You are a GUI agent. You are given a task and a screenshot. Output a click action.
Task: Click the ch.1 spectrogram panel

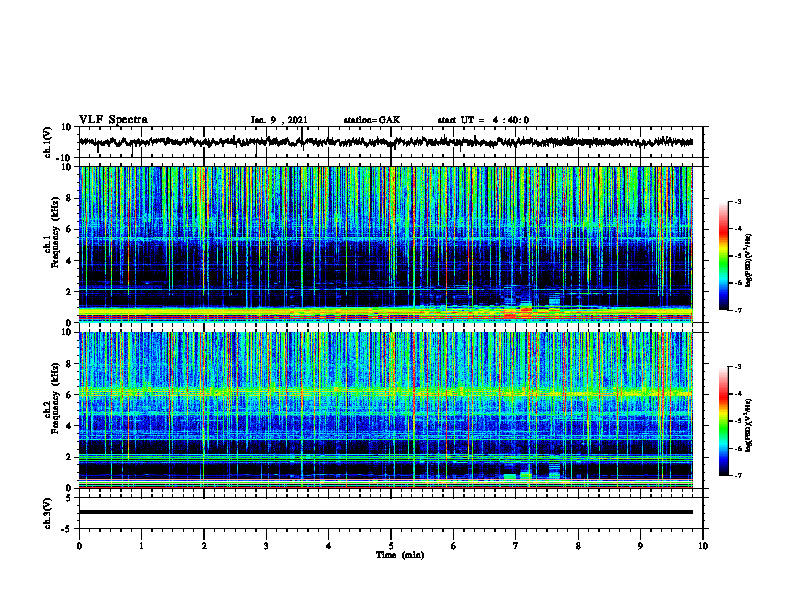[x=386, y=244]
